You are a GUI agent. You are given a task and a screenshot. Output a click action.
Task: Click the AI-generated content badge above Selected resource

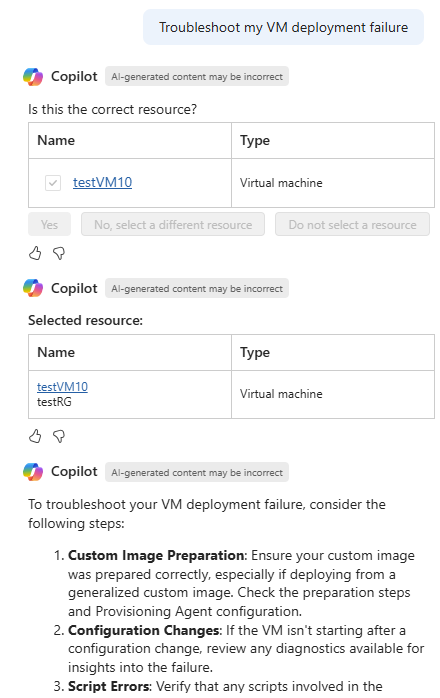(197, 288)
